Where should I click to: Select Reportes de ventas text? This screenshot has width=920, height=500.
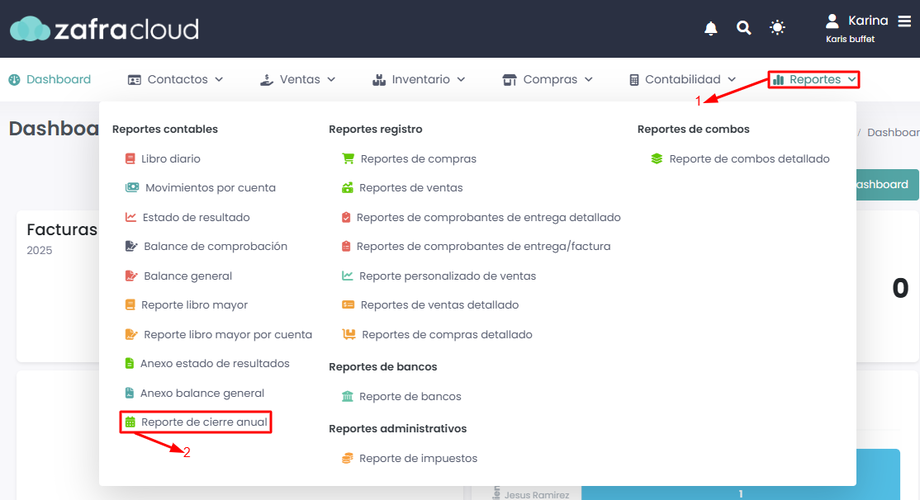point(411,188)
